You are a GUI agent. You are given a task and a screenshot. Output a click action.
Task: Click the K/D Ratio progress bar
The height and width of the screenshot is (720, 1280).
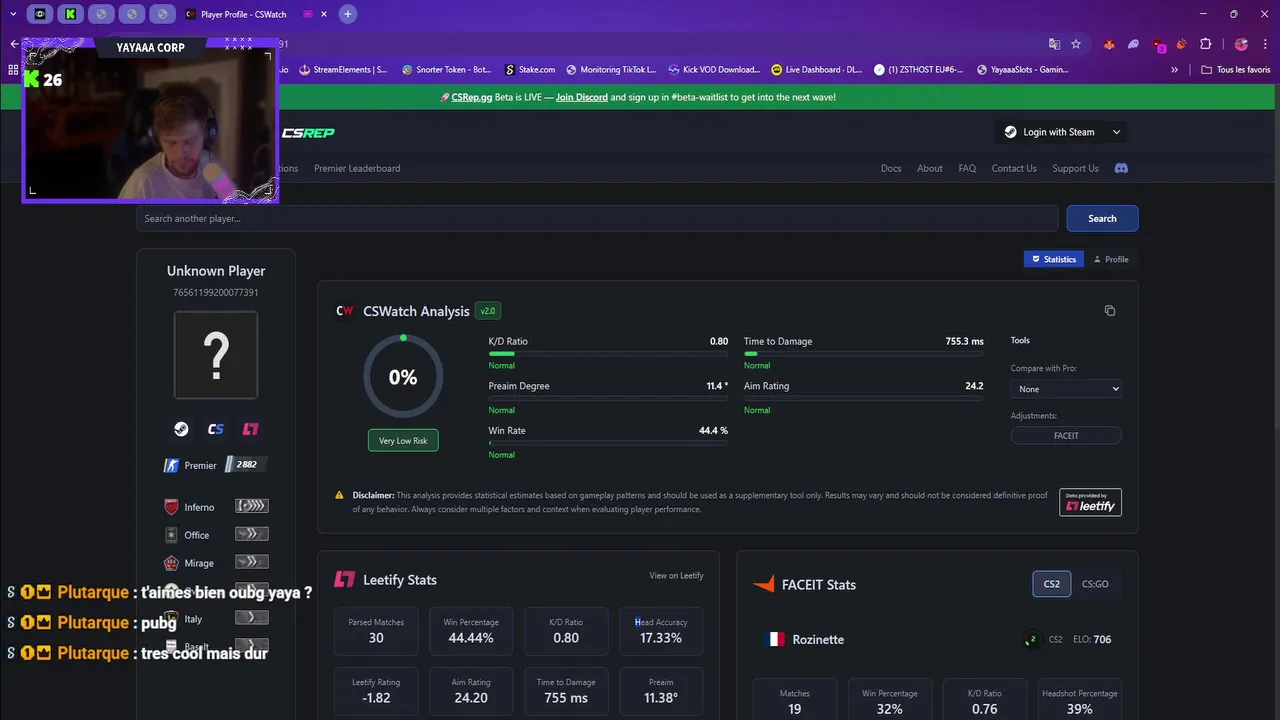coord(608,353)
